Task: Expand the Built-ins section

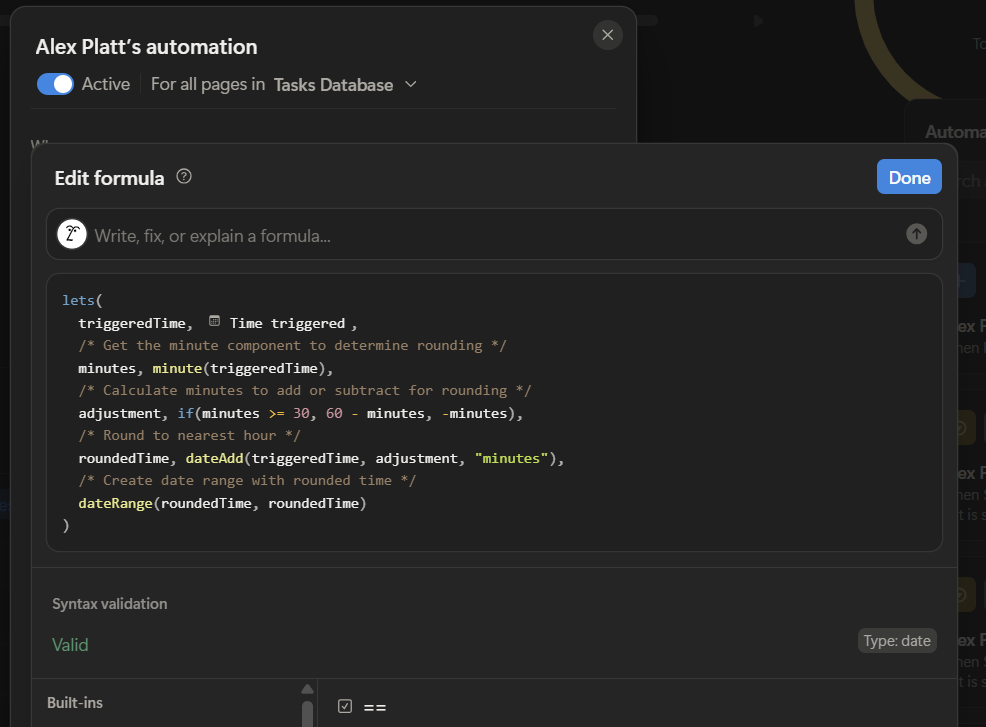Action: pos(76,703)
